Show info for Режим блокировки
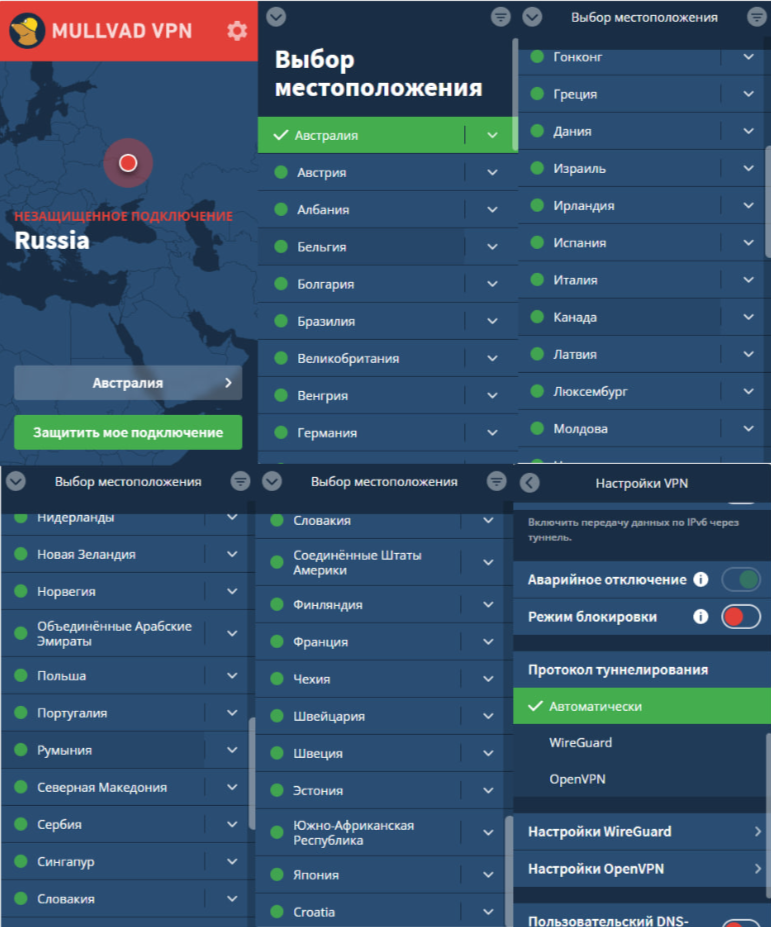 [701, 617]
